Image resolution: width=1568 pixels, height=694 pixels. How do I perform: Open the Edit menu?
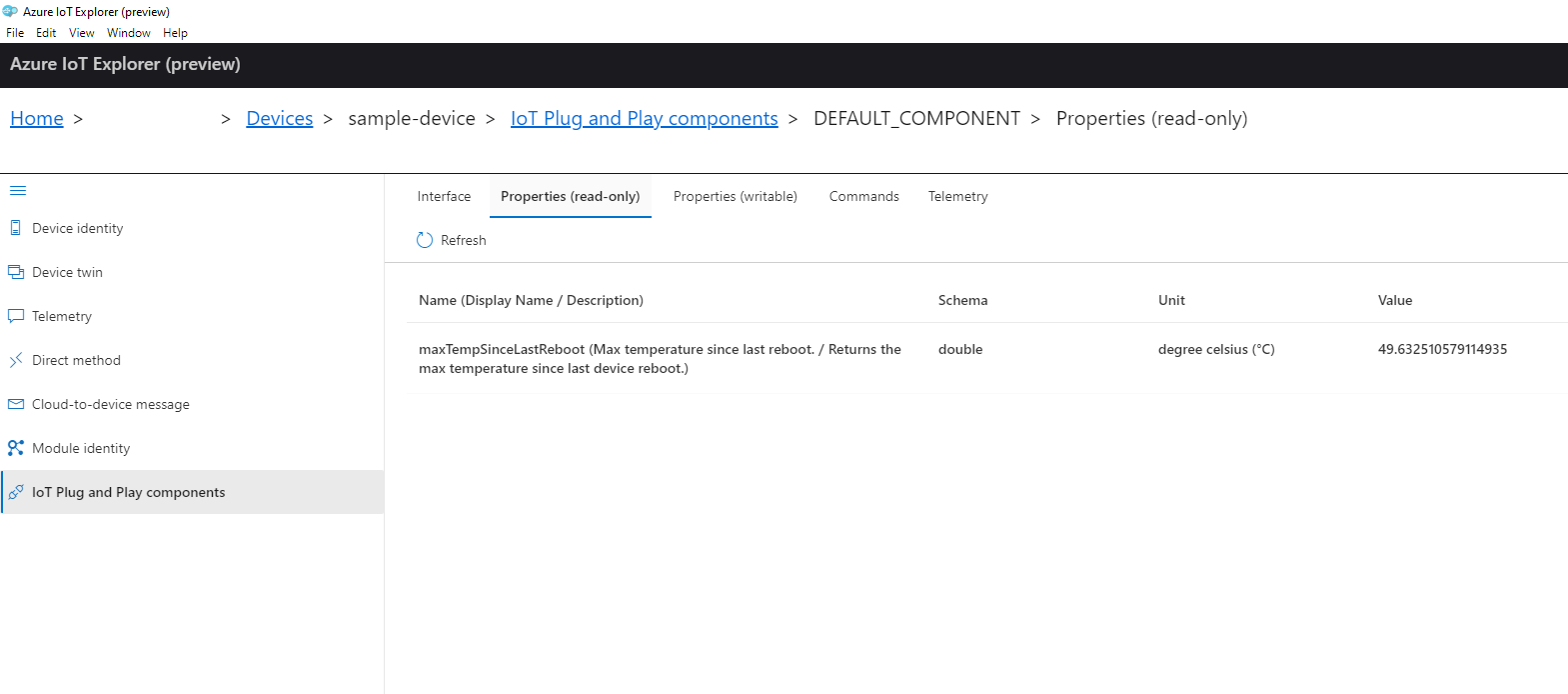click(x=46, y=33)
